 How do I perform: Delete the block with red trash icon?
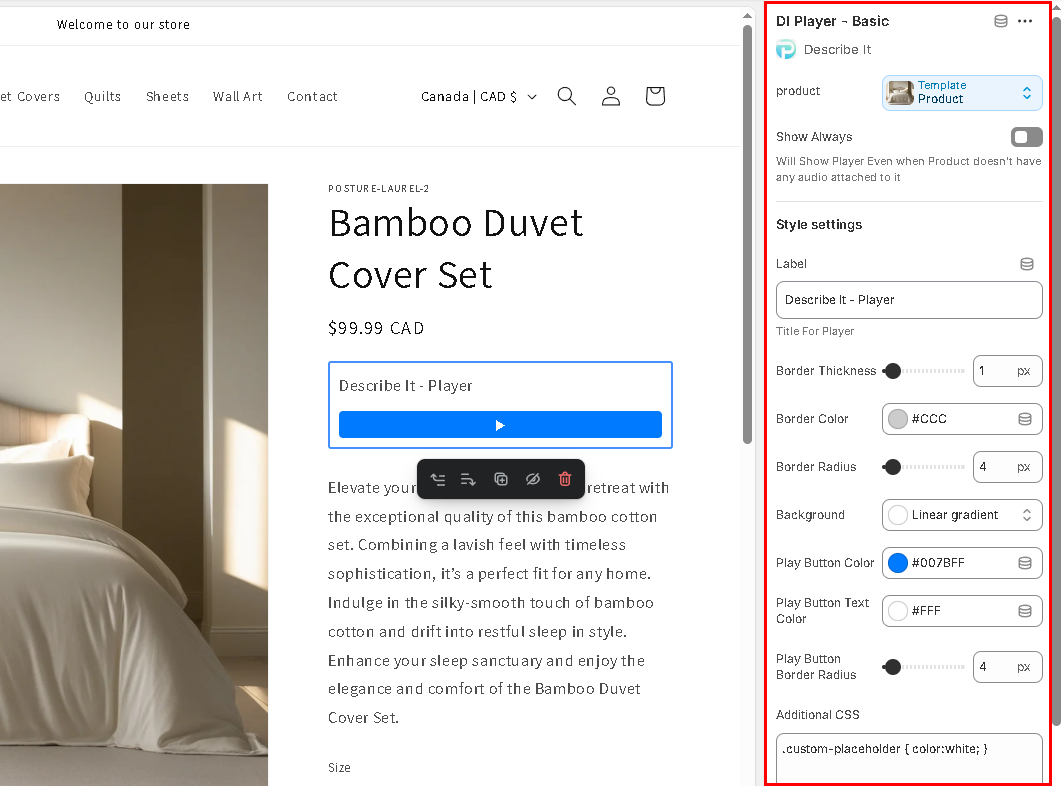pos(565,479)
